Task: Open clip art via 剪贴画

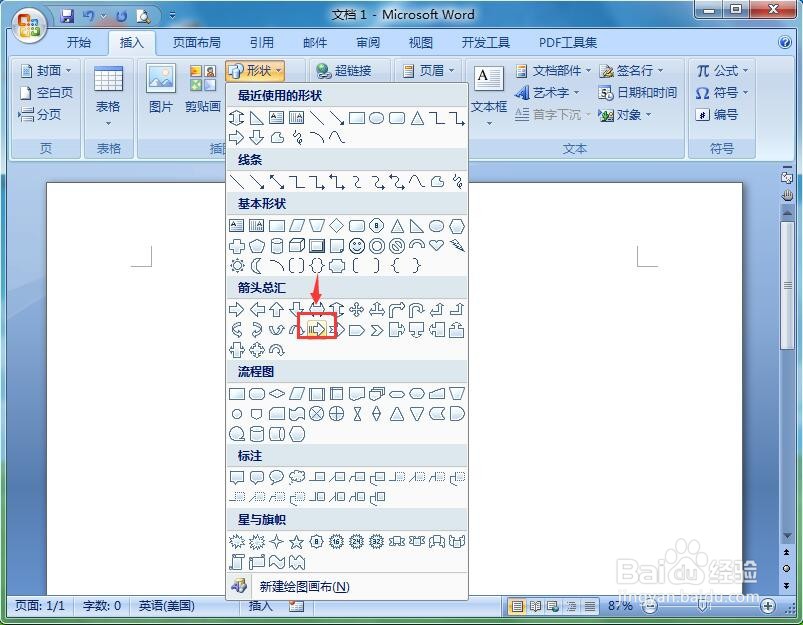Action: tap(203, 88)
